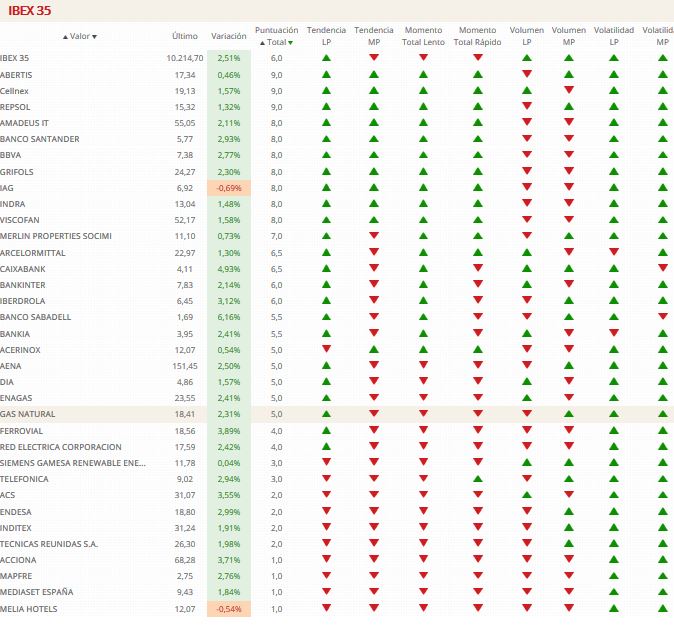Click Cellnex Volumen MP red down arrow
The image size is (674, 629).
[569, 90]
